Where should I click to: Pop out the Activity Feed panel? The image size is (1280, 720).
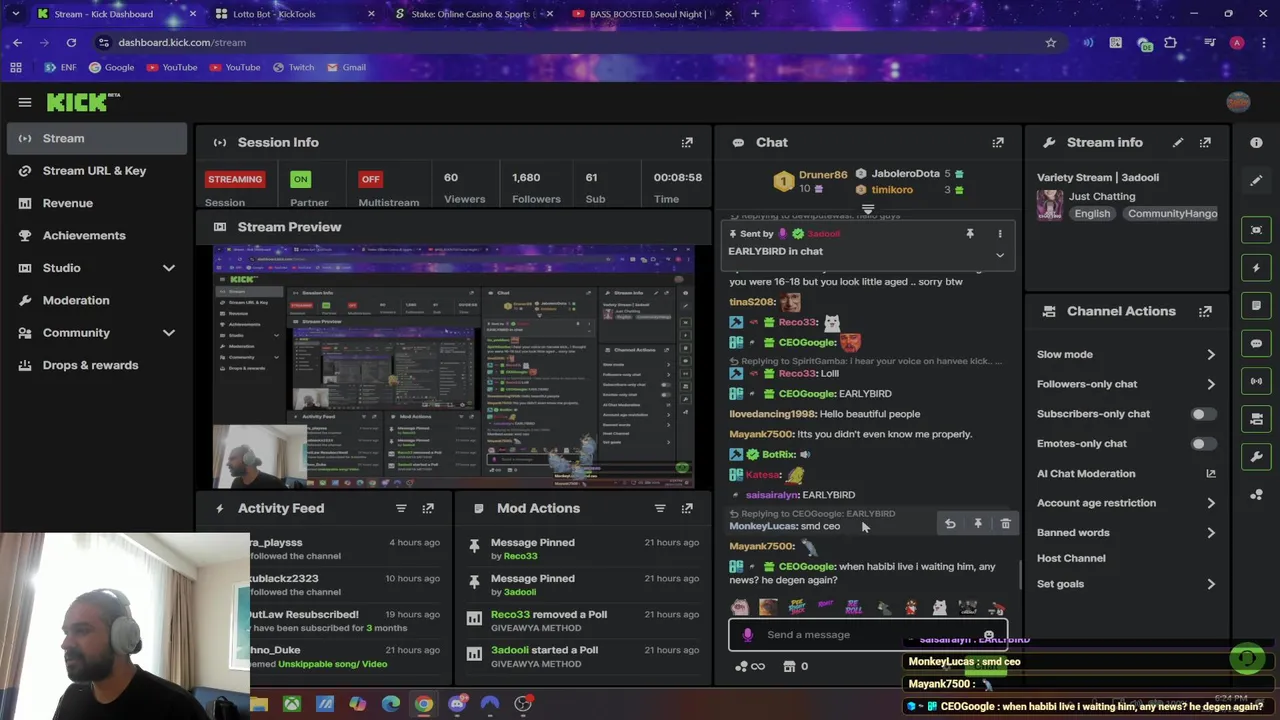pyautogui.click(x=428, y=508)
